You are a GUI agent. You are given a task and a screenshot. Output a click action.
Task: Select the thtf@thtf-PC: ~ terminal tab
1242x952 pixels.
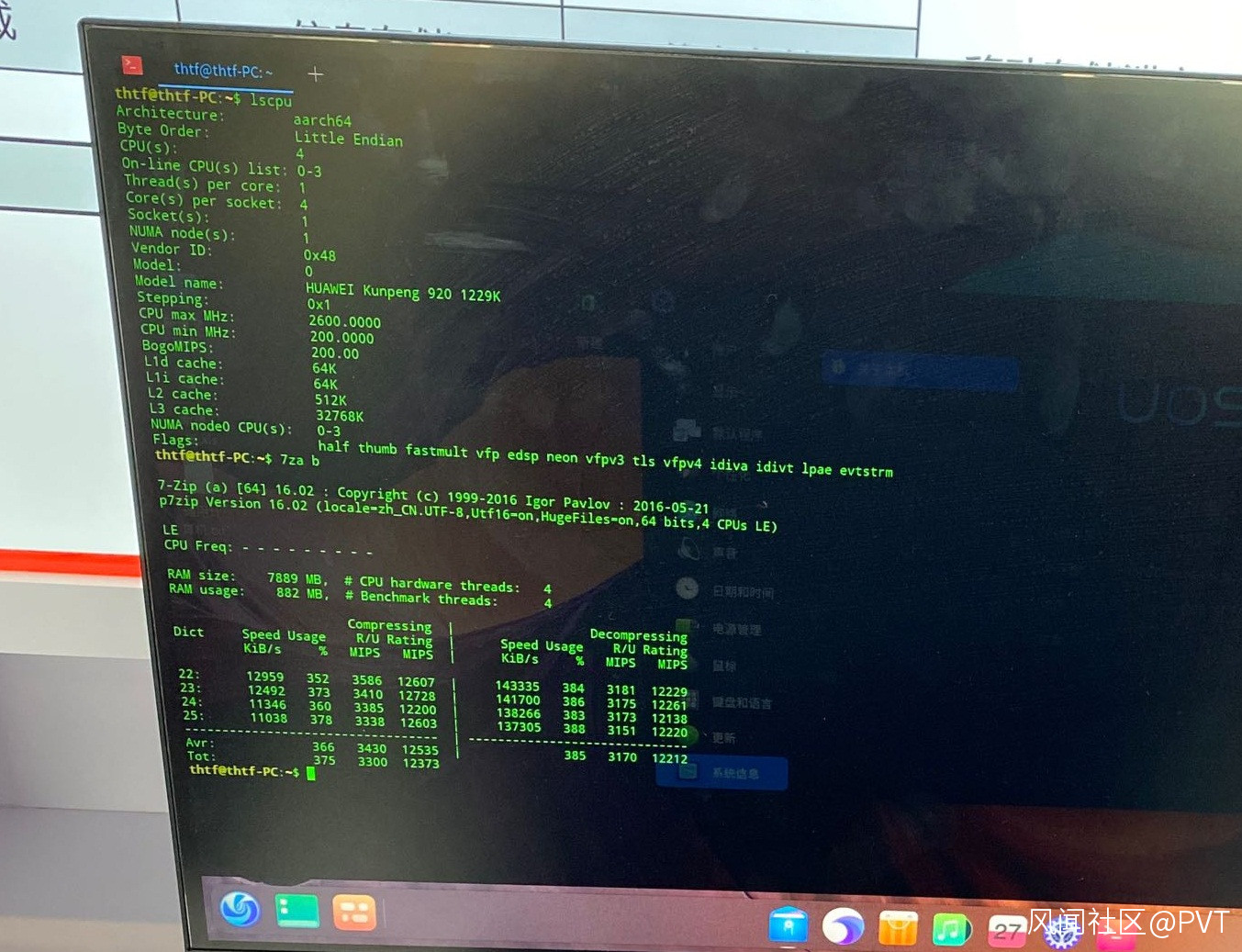[x=223, y=71]
